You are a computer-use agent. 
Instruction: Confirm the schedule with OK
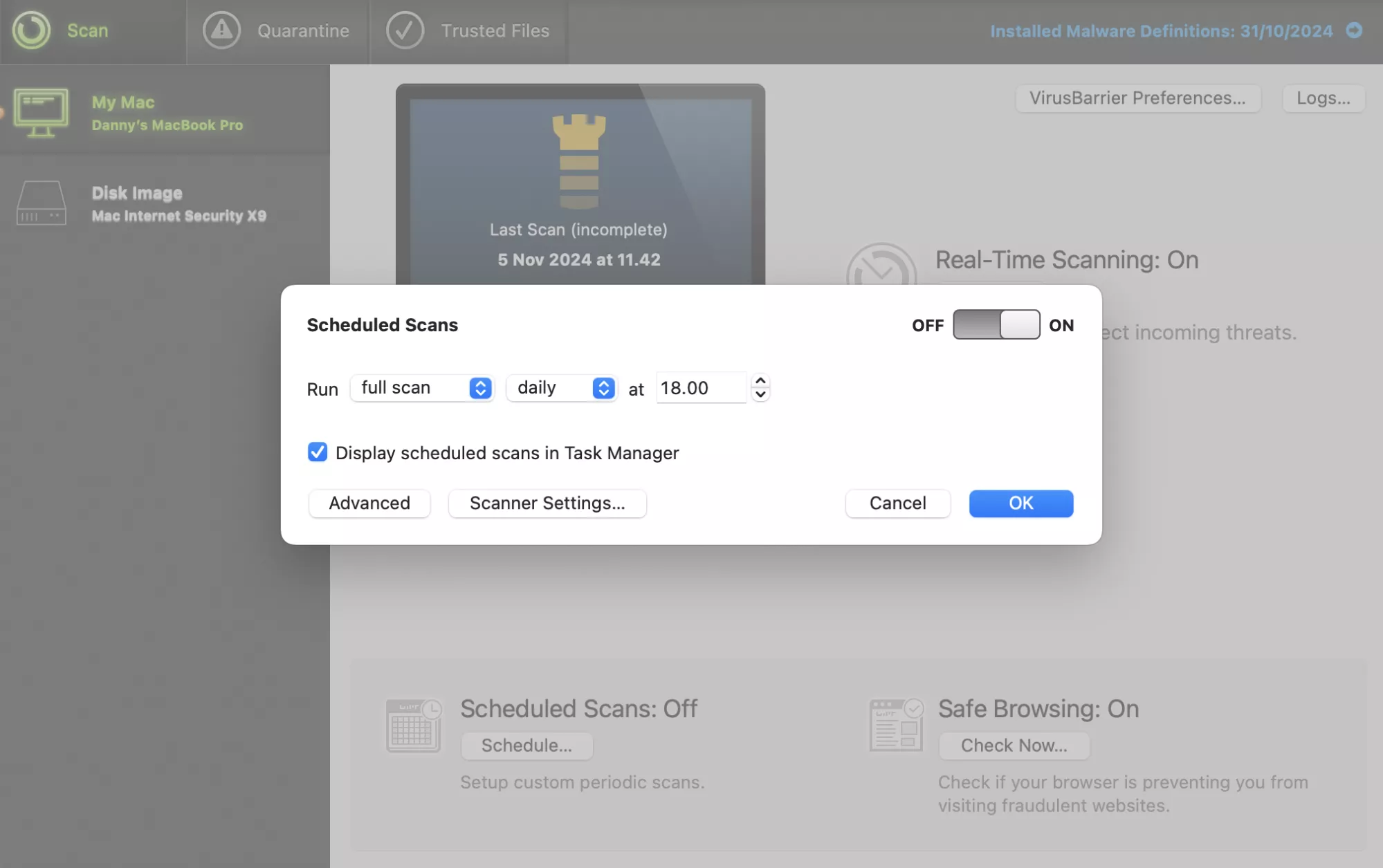pyautogui.click(x=1020, y=503)
